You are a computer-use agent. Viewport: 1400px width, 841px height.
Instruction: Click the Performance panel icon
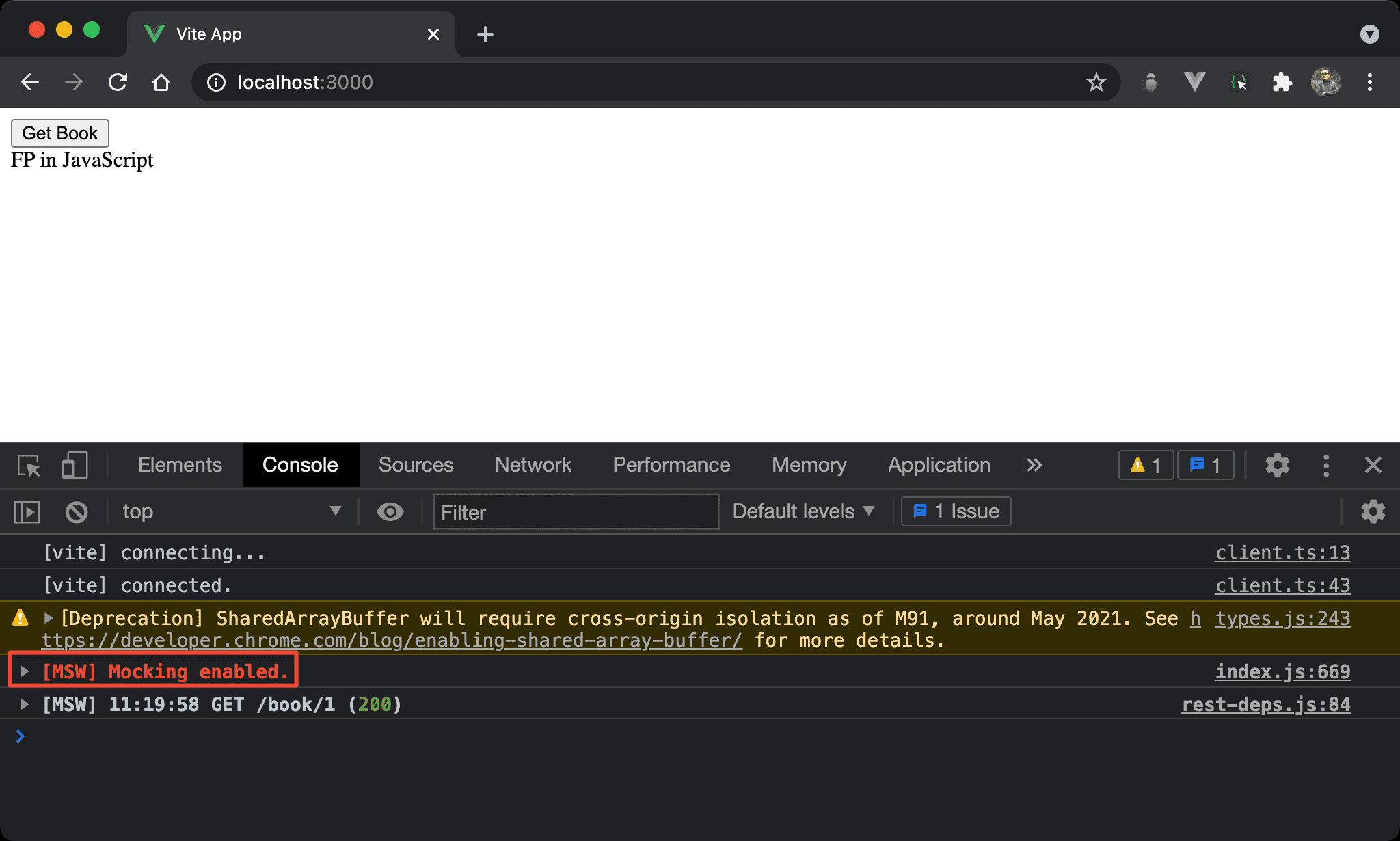pos(672,464)
